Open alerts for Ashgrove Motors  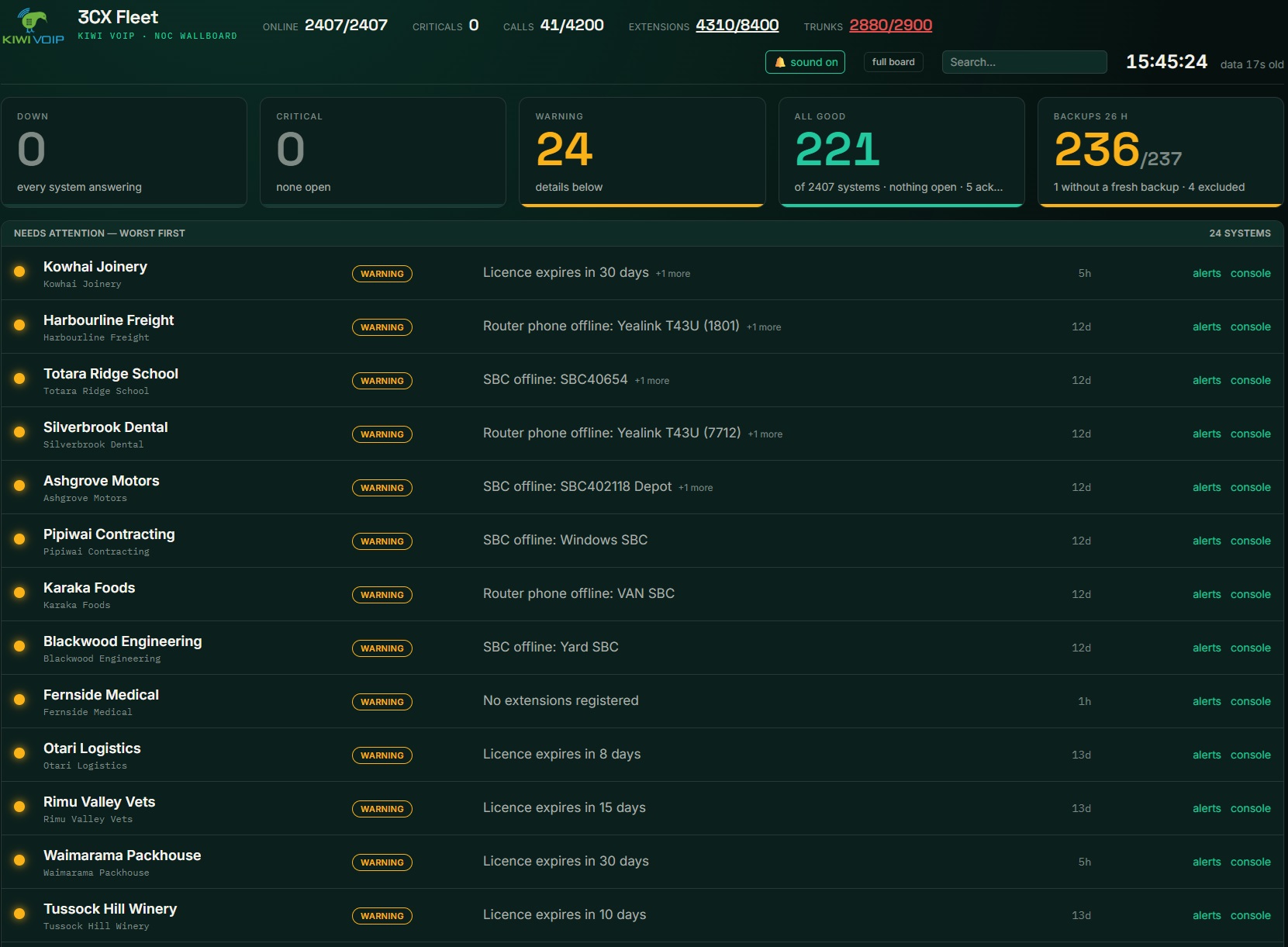[x=1207, y=487]
